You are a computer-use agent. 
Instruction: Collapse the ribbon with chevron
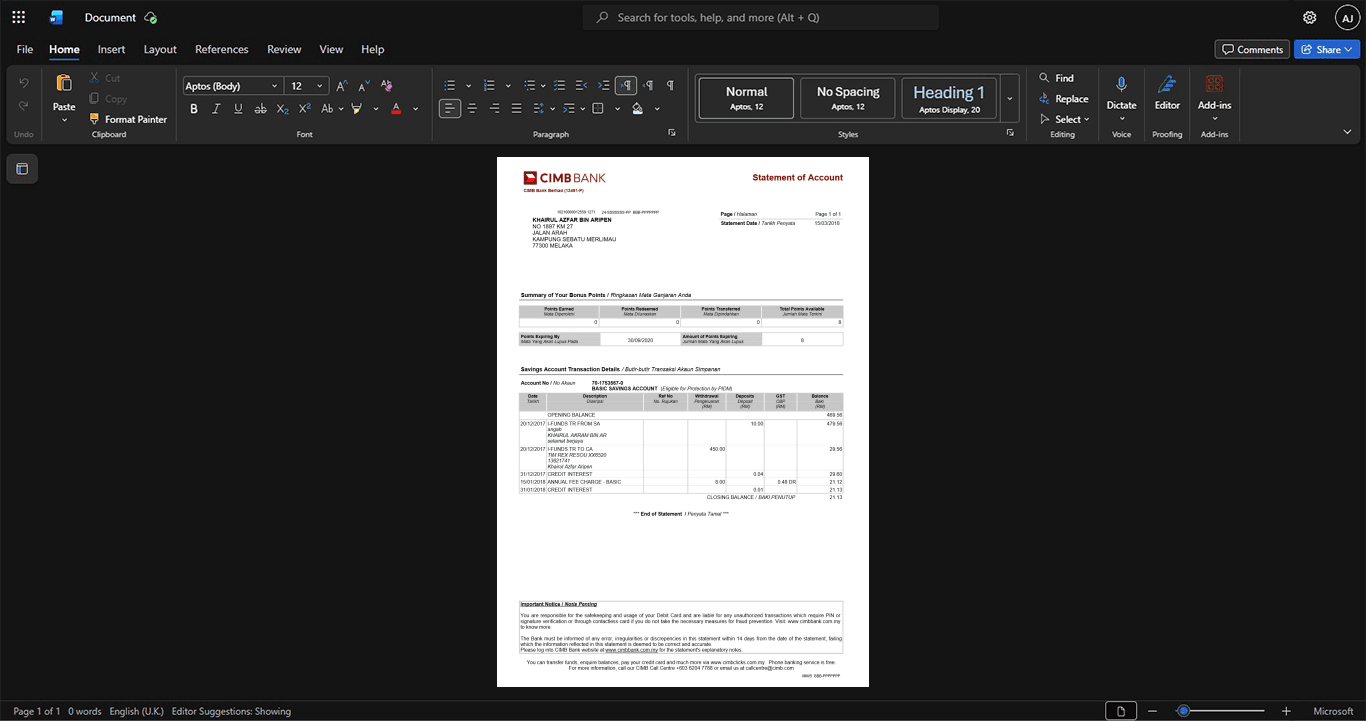[x=1347, y=132]
